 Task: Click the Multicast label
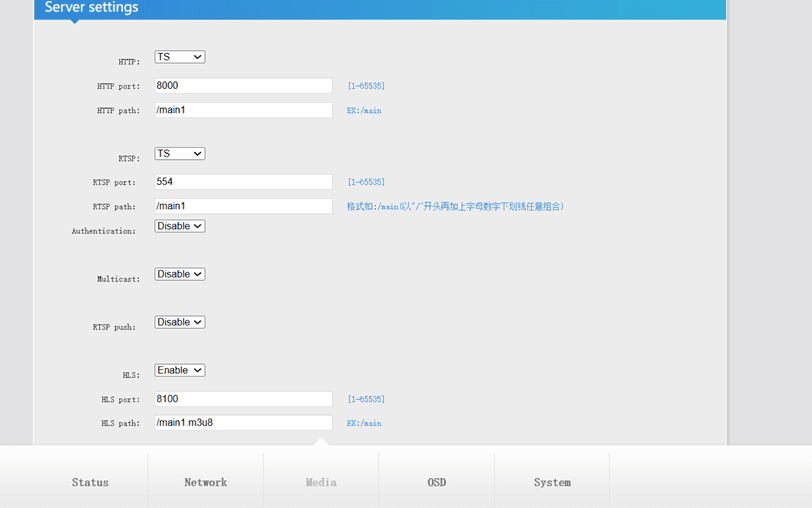coord(118,279)
